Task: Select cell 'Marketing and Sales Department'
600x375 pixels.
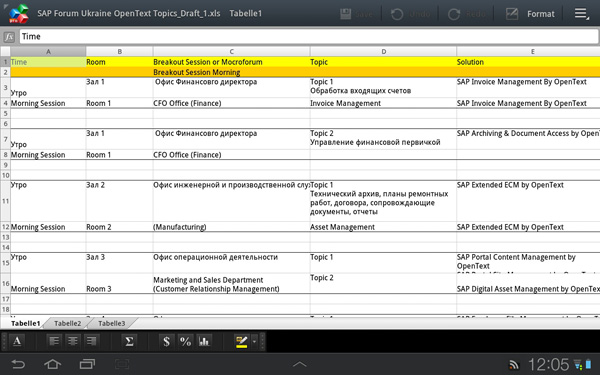Action: [x=232, y=284]
